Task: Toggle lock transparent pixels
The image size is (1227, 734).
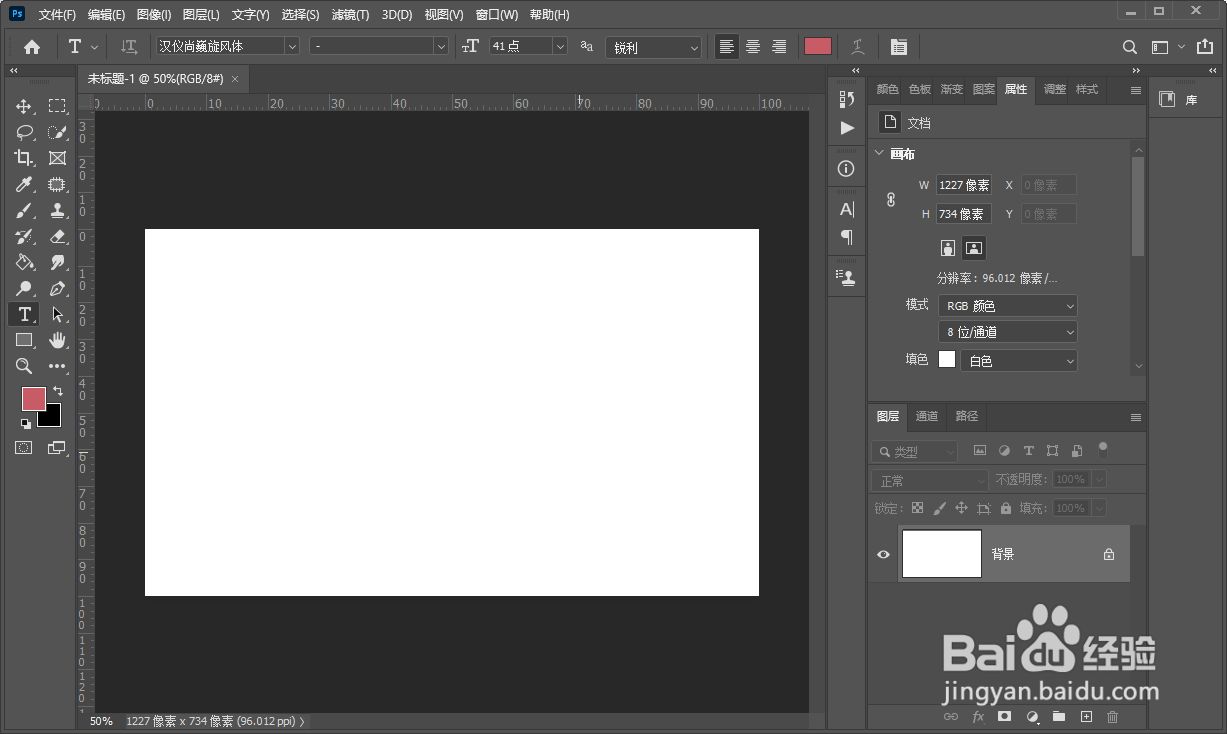Action: pos(917,508)
